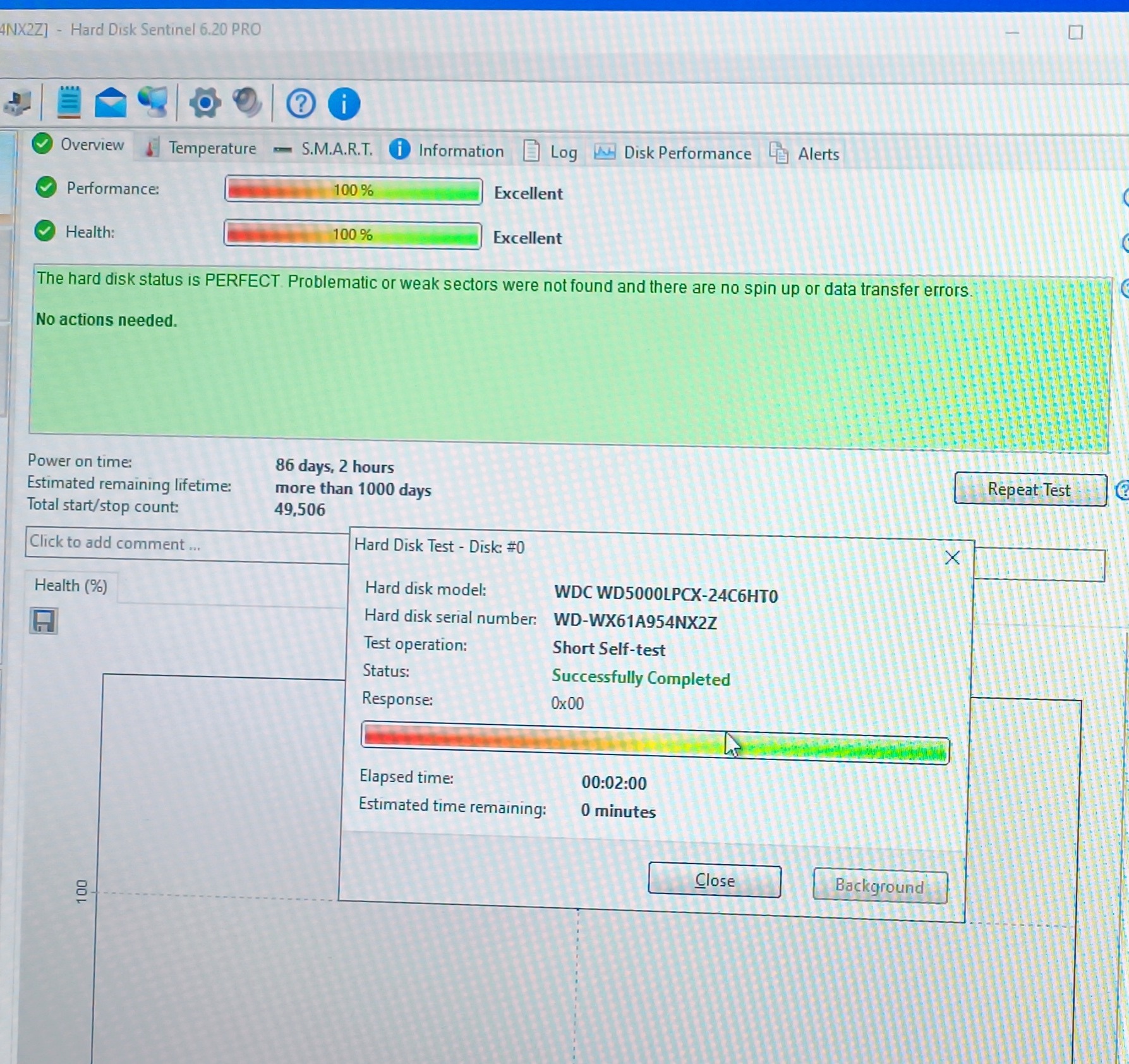Open the Log tab
The width and height of the screenshot is (1129, 1064).
point(550,152)
